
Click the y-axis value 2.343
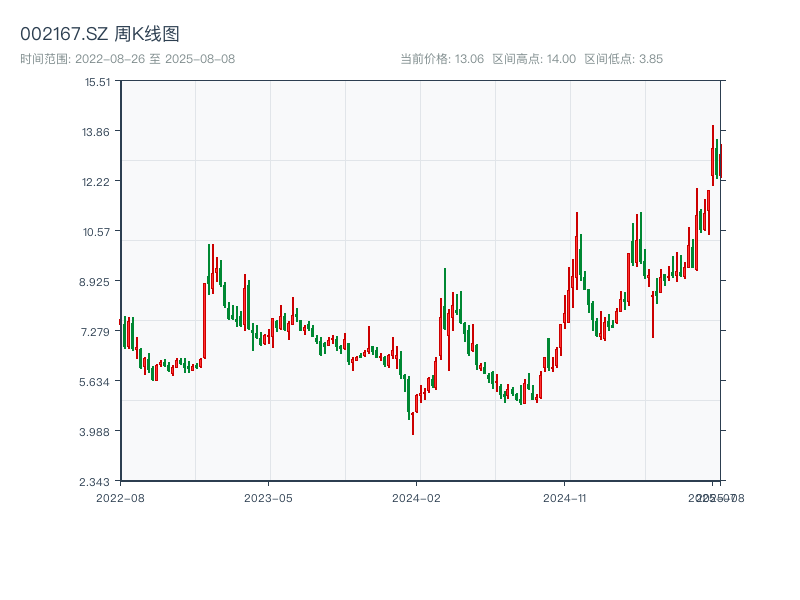(x=94, y=482)
